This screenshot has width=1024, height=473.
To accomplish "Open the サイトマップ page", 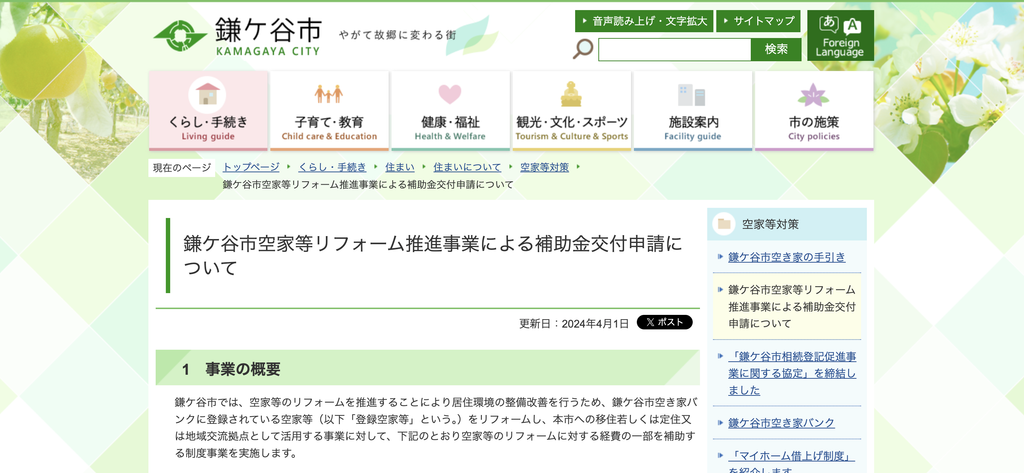I will click(758, 21).
